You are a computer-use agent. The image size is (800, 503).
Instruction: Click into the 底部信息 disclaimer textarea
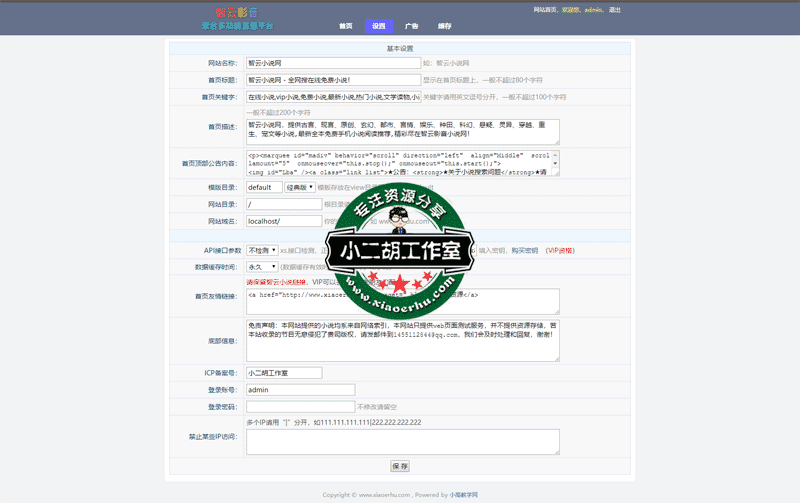403,340
